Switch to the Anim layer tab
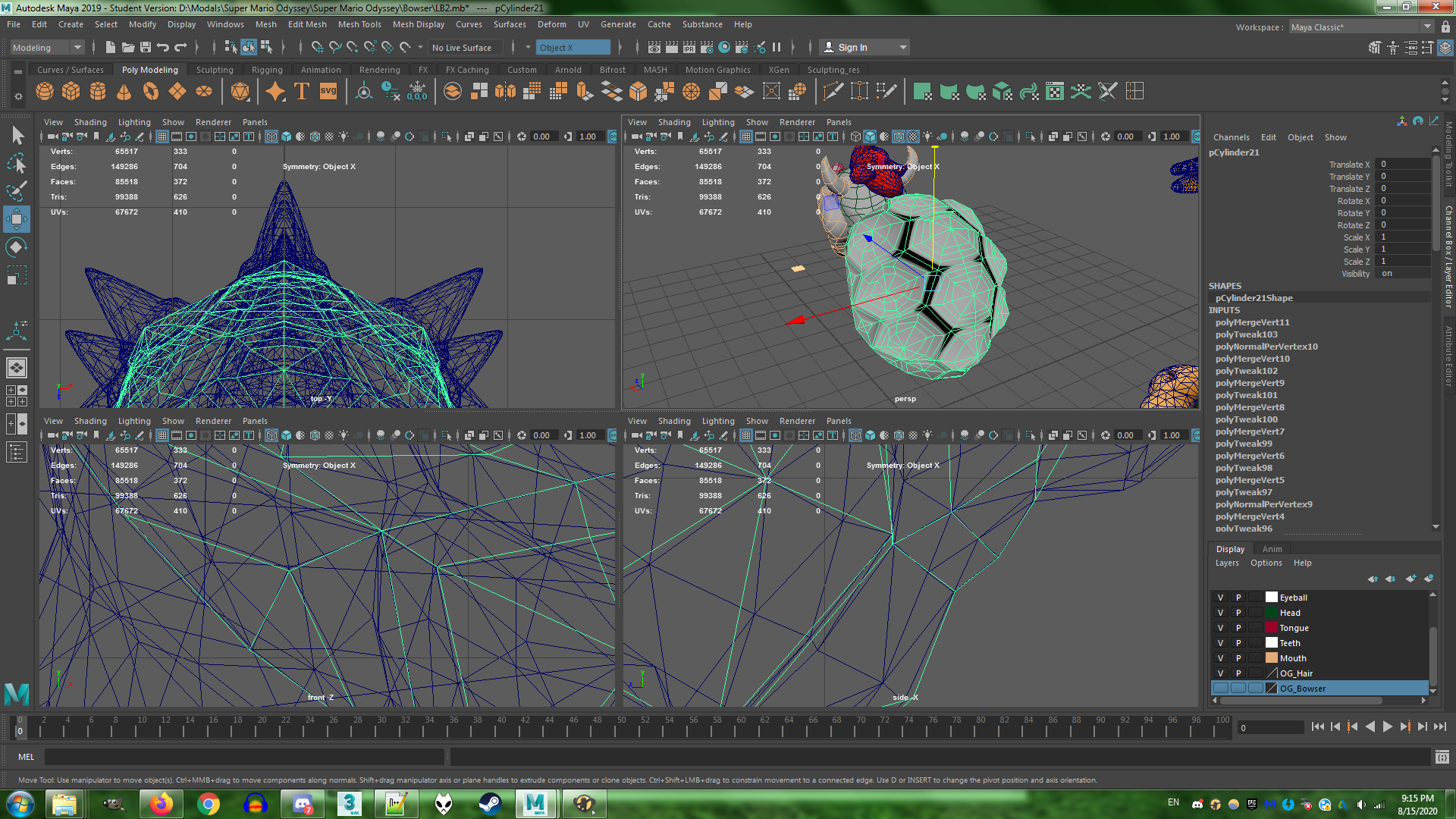1456x819 pixels. pyautogui.click(x=1272, y=549)
